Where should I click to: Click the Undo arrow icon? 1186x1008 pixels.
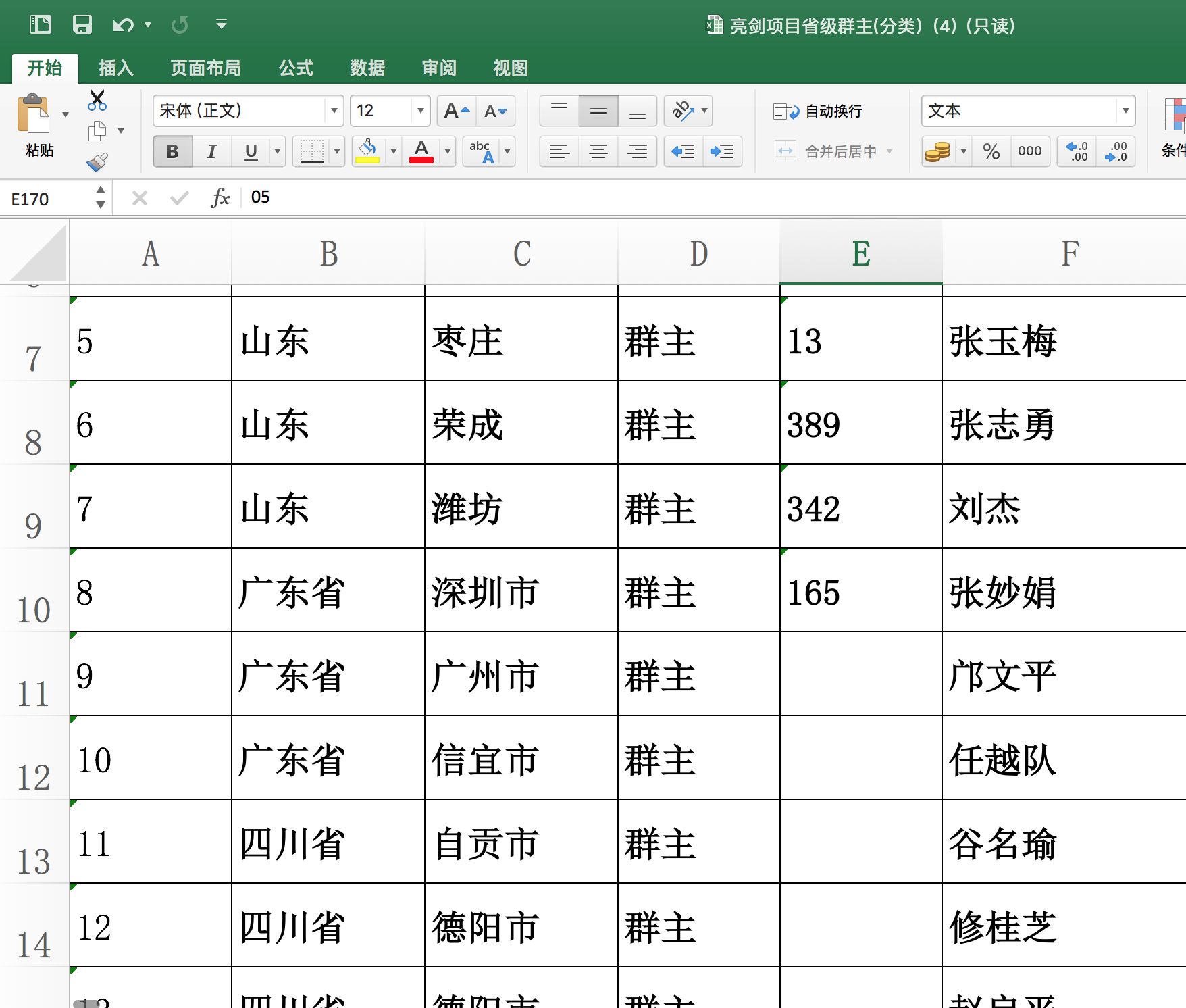[124, 25]
